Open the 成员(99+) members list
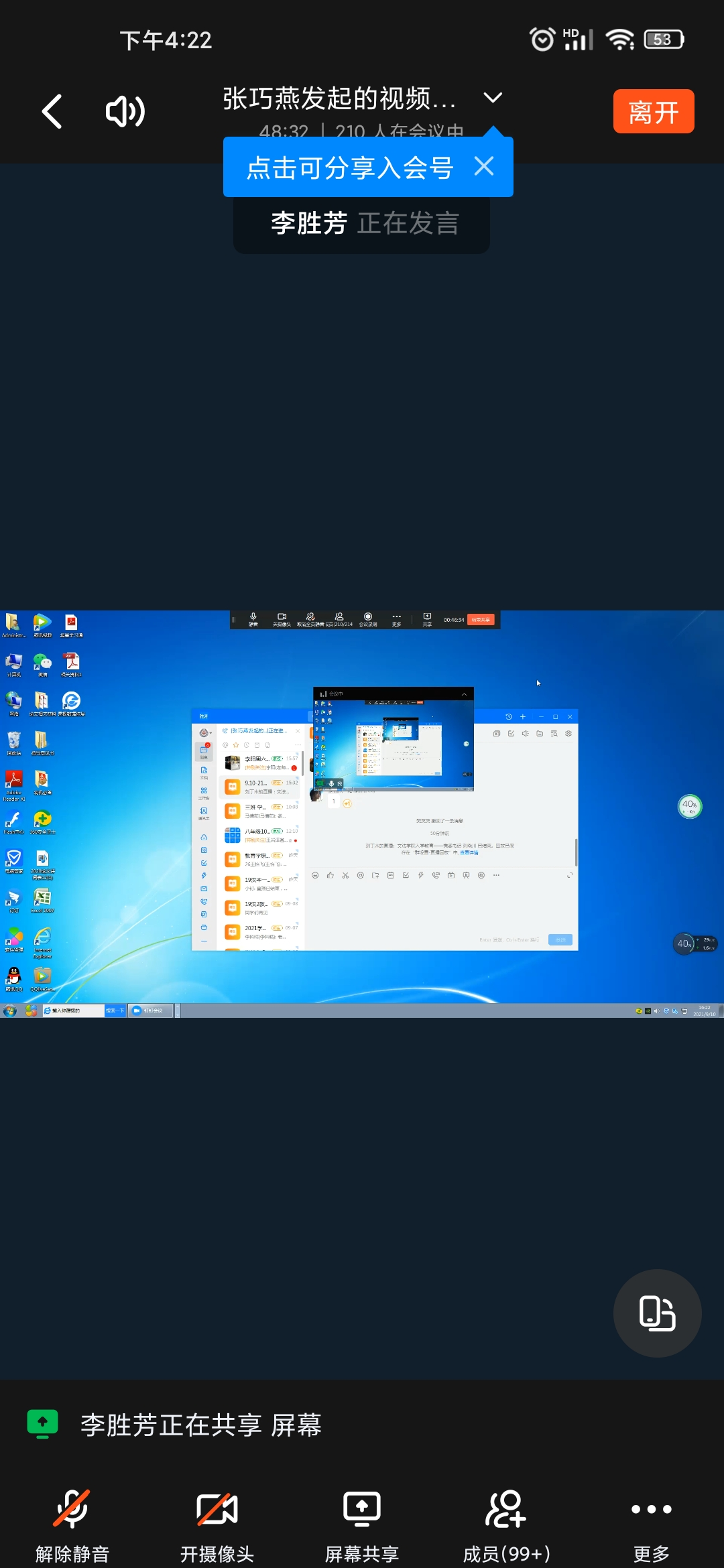Viewport: 724px width, 1568px height. point(506,1522)
